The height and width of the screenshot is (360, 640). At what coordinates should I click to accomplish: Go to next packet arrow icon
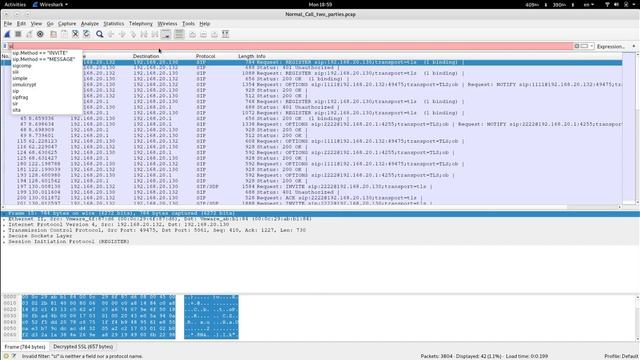click(122, 34)
